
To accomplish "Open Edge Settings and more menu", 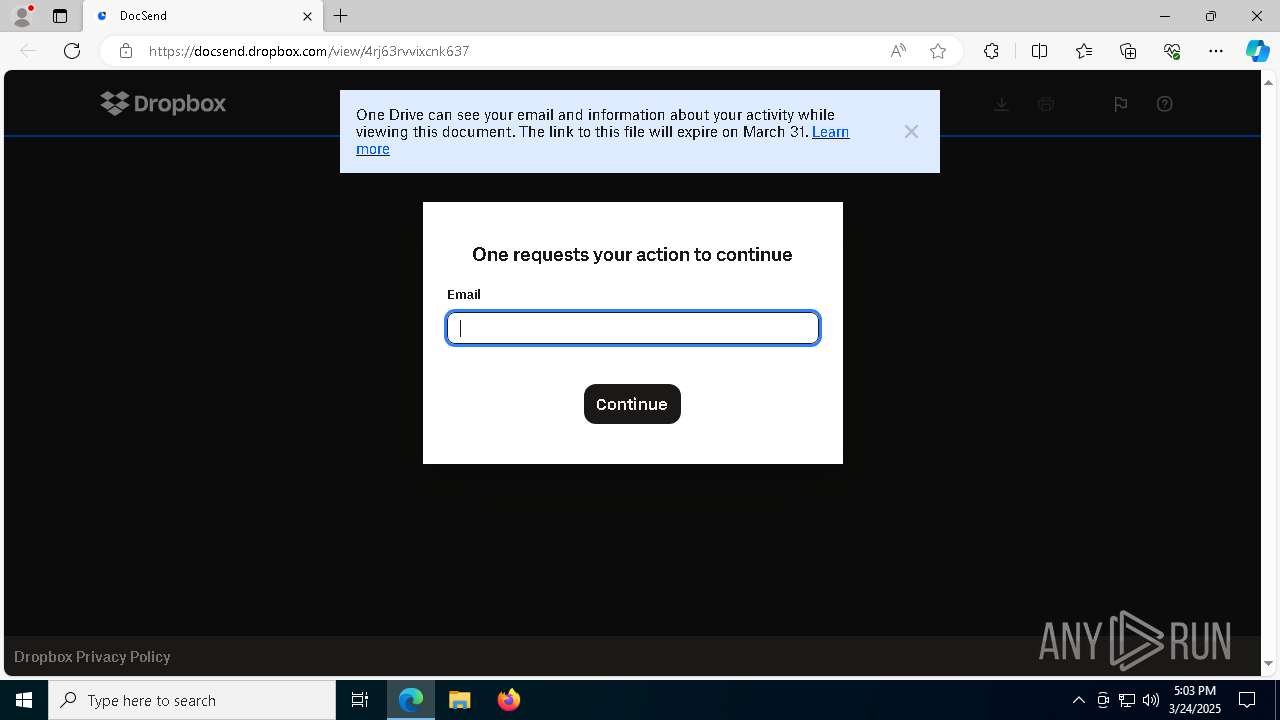I will tap(1216, 51).
